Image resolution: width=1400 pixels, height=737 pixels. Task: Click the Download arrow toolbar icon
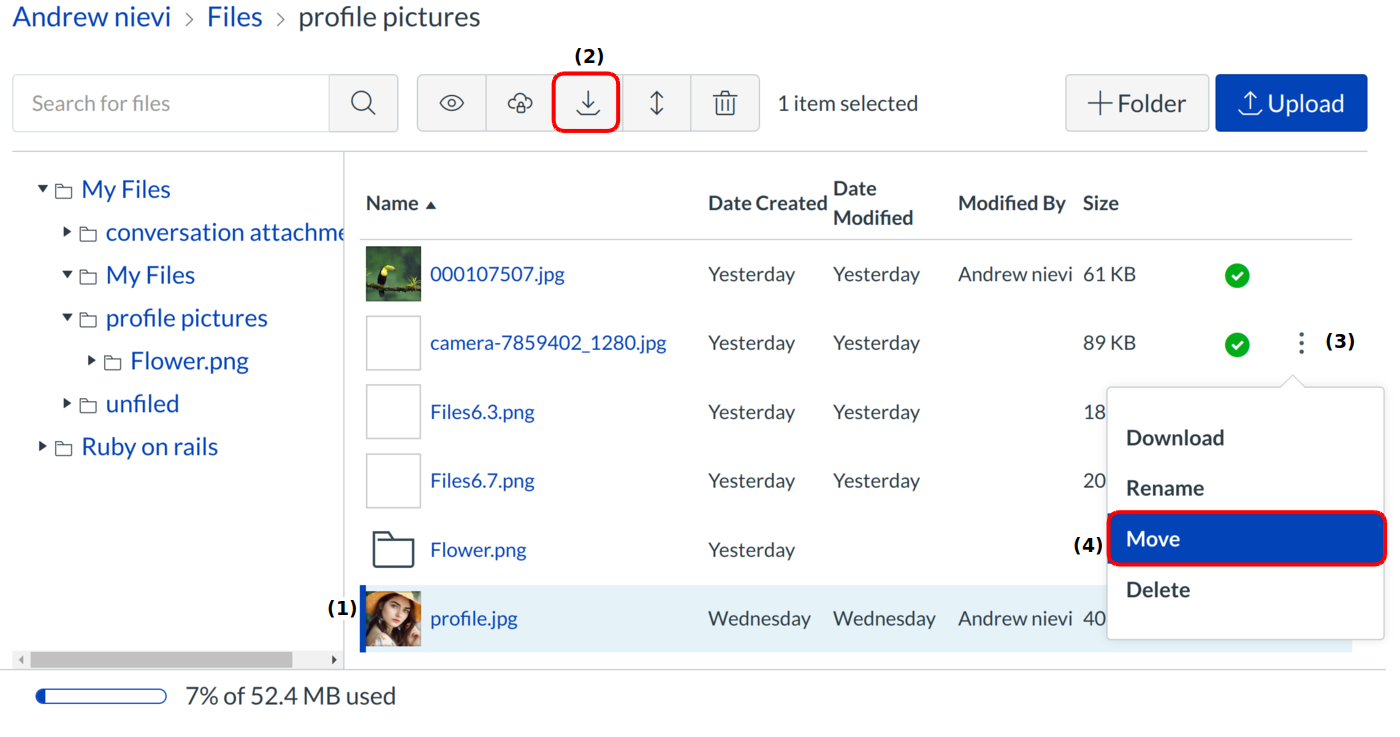588,103
